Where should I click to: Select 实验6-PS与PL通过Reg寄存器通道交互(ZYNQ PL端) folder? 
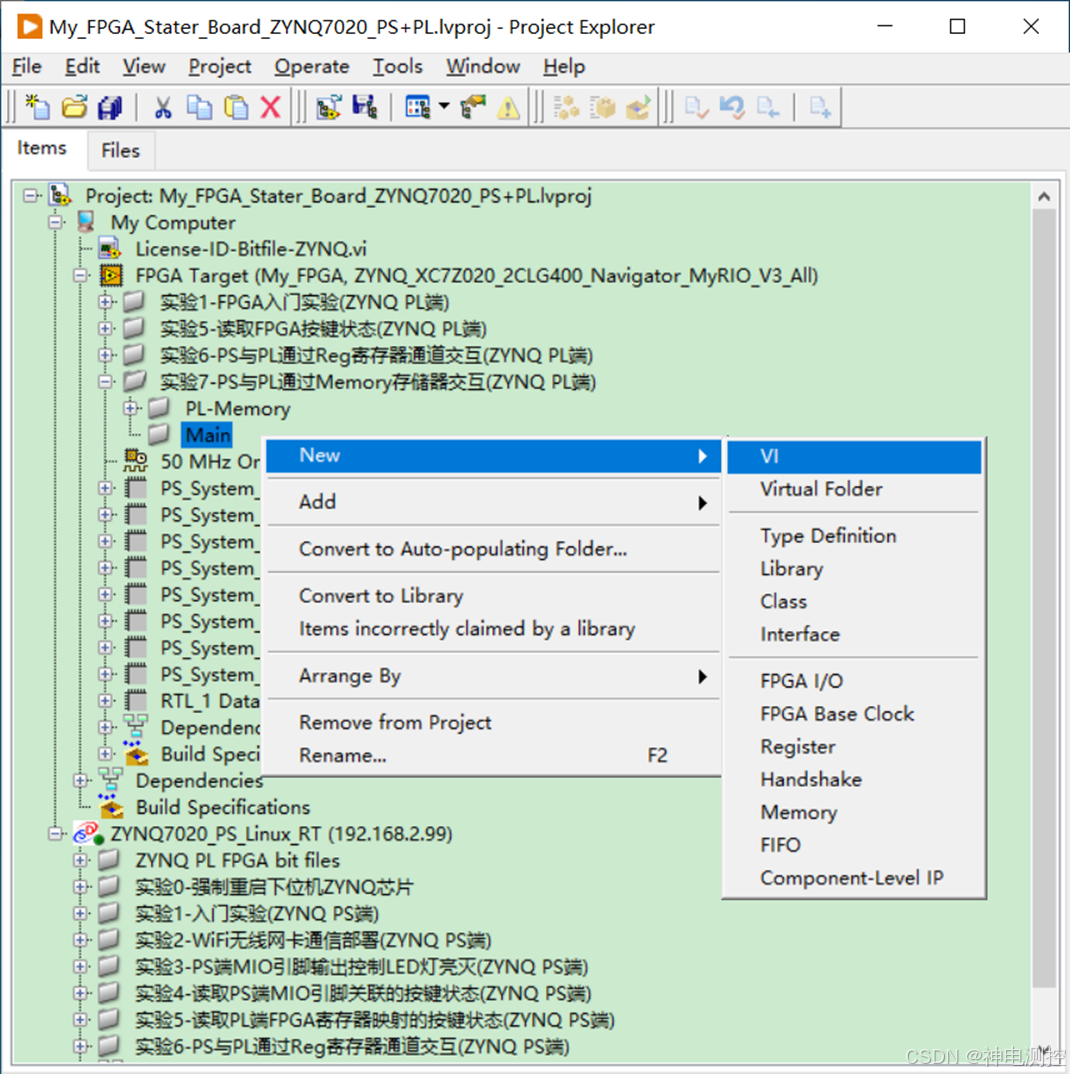(x=376, y=355)
